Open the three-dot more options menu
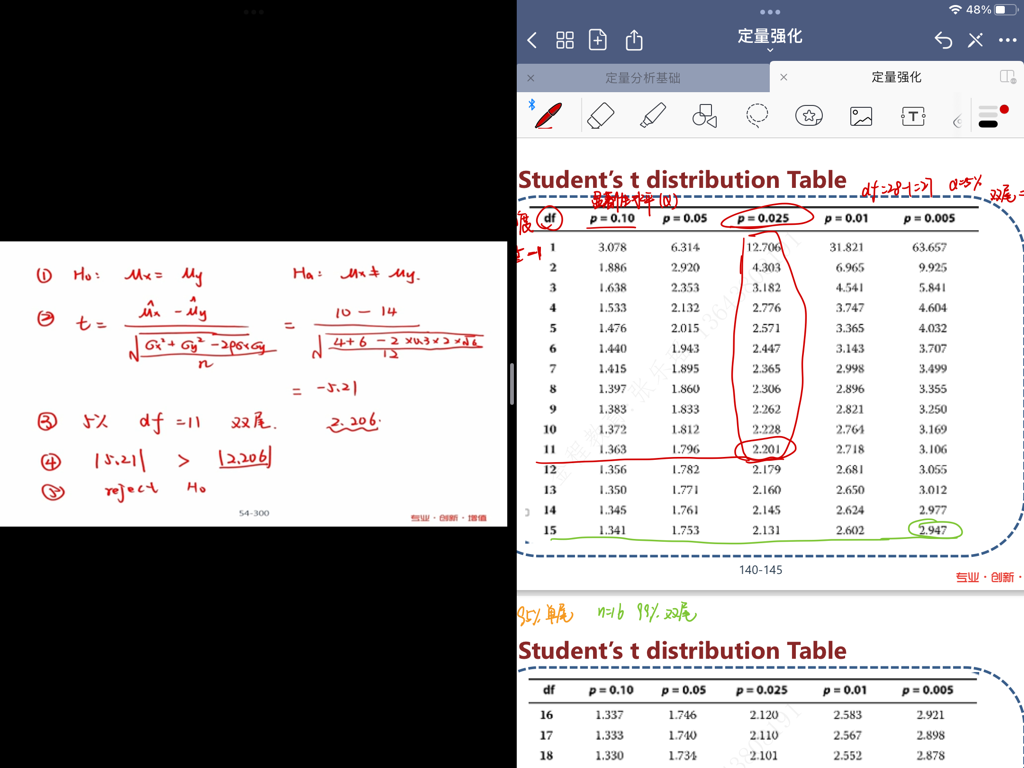The height and width of the screenshot is (768, 1024). (1006, 40)
